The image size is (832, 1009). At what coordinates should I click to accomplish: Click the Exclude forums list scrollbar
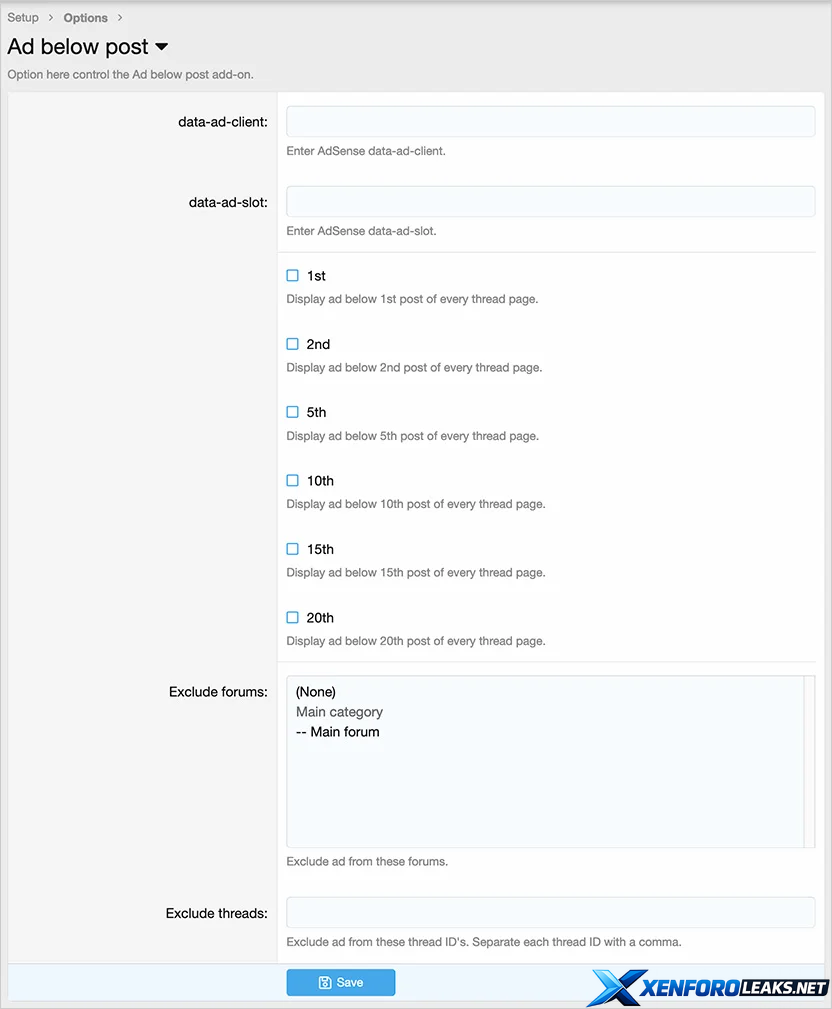809,761
